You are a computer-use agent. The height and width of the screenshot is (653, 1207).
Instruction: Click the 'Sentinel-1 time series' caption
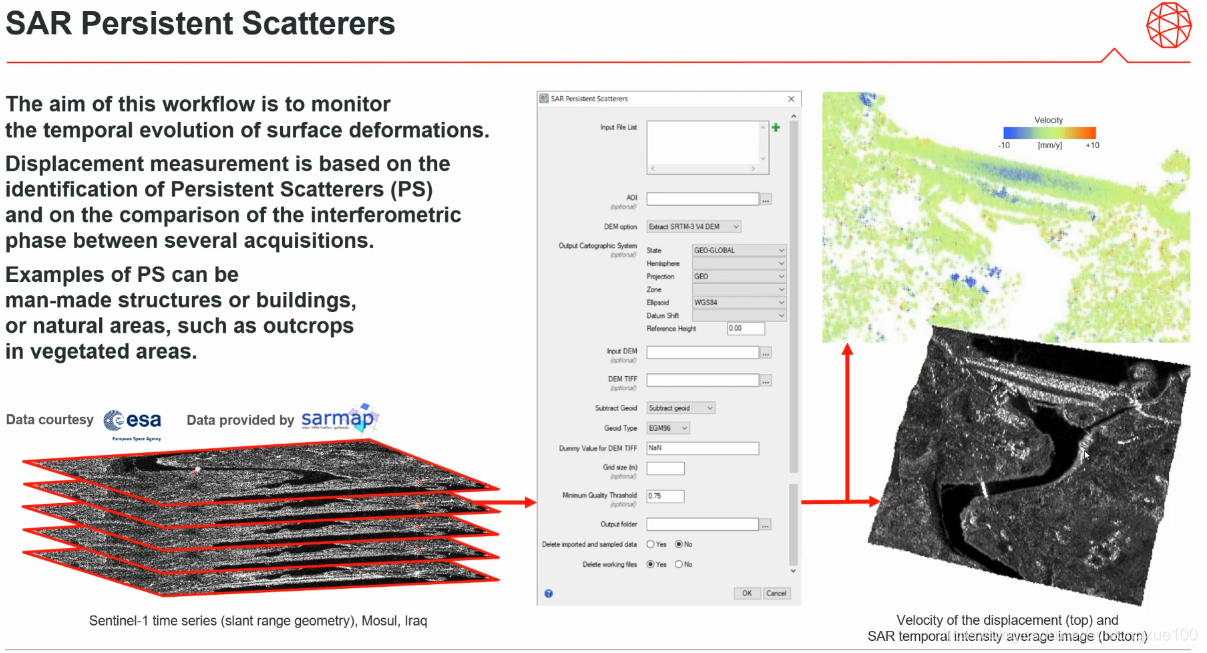(x=258, y=621)
